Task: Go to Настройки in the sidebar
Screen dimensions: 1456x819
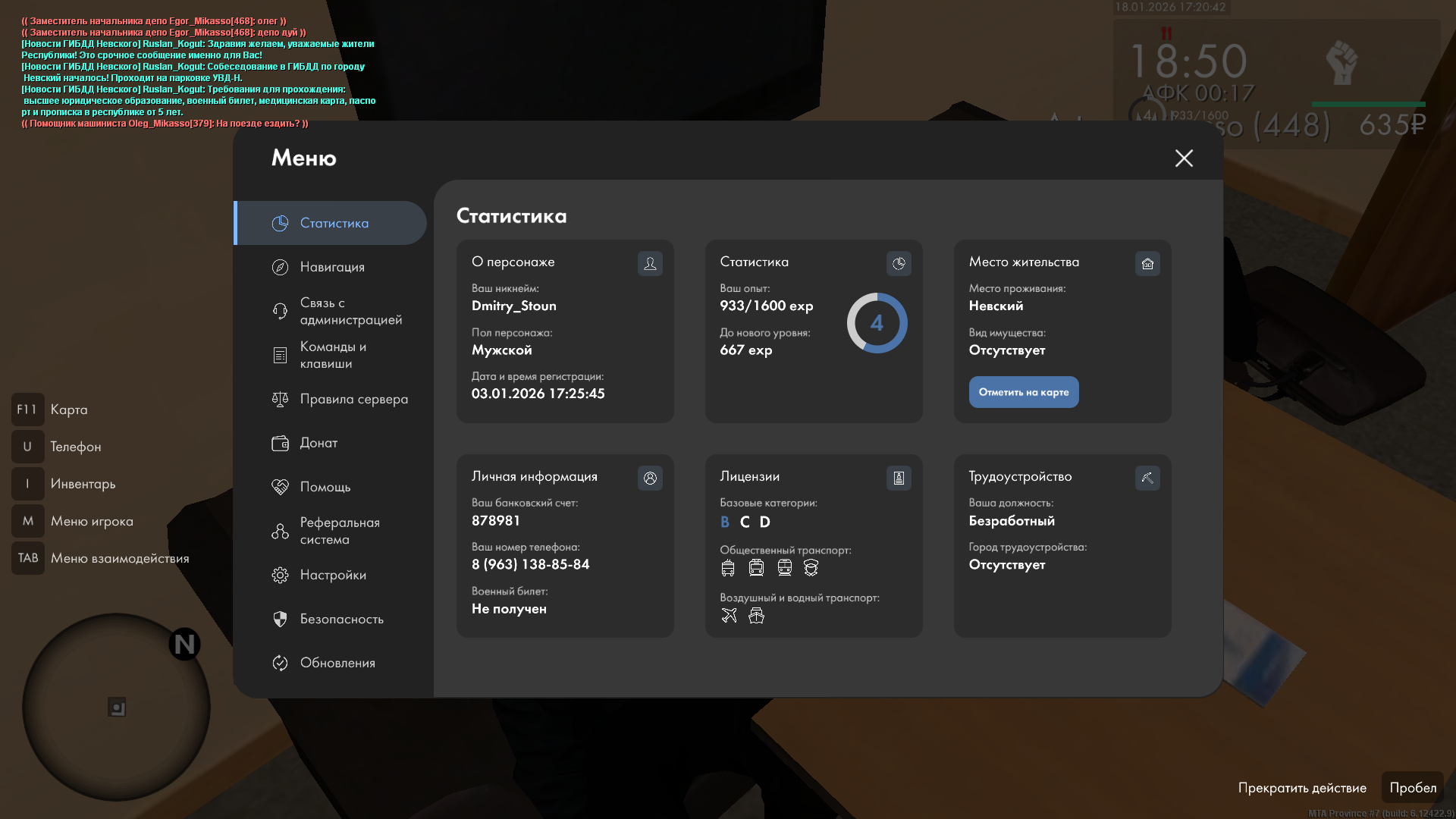Action: (x=331, y=575)
